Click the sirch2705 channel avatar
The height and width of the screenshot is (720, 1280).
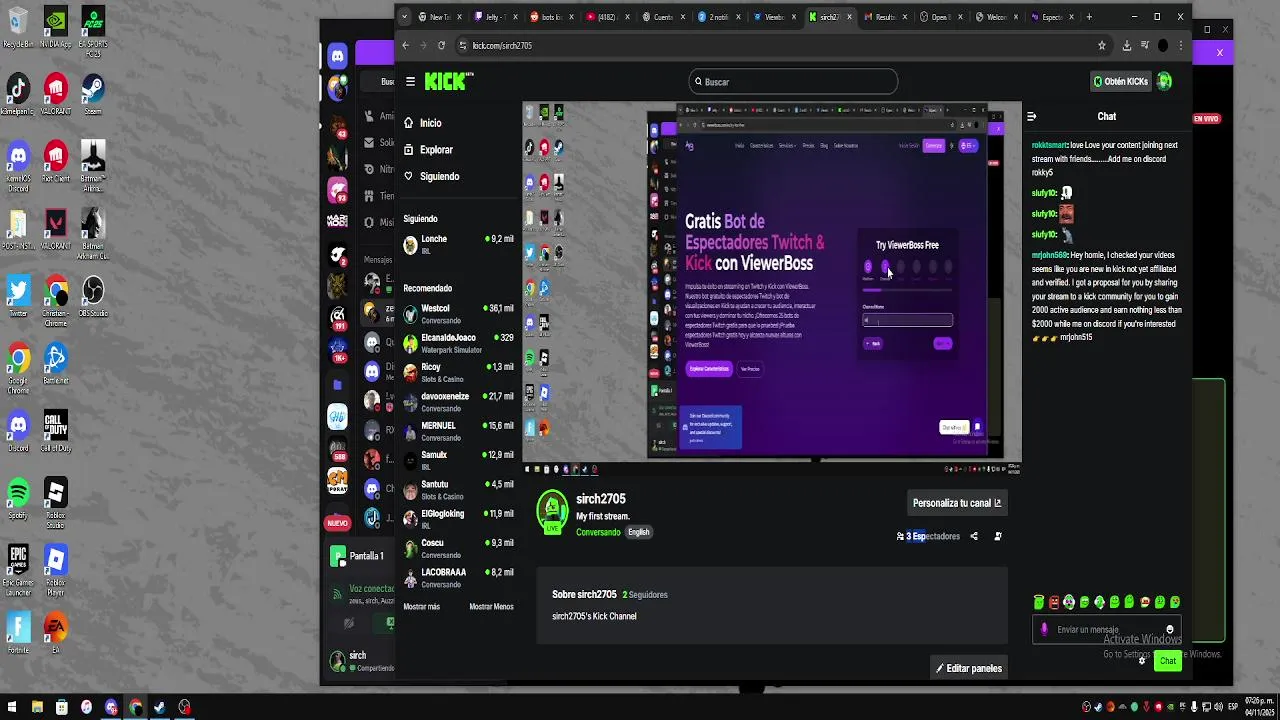[553, 511]
